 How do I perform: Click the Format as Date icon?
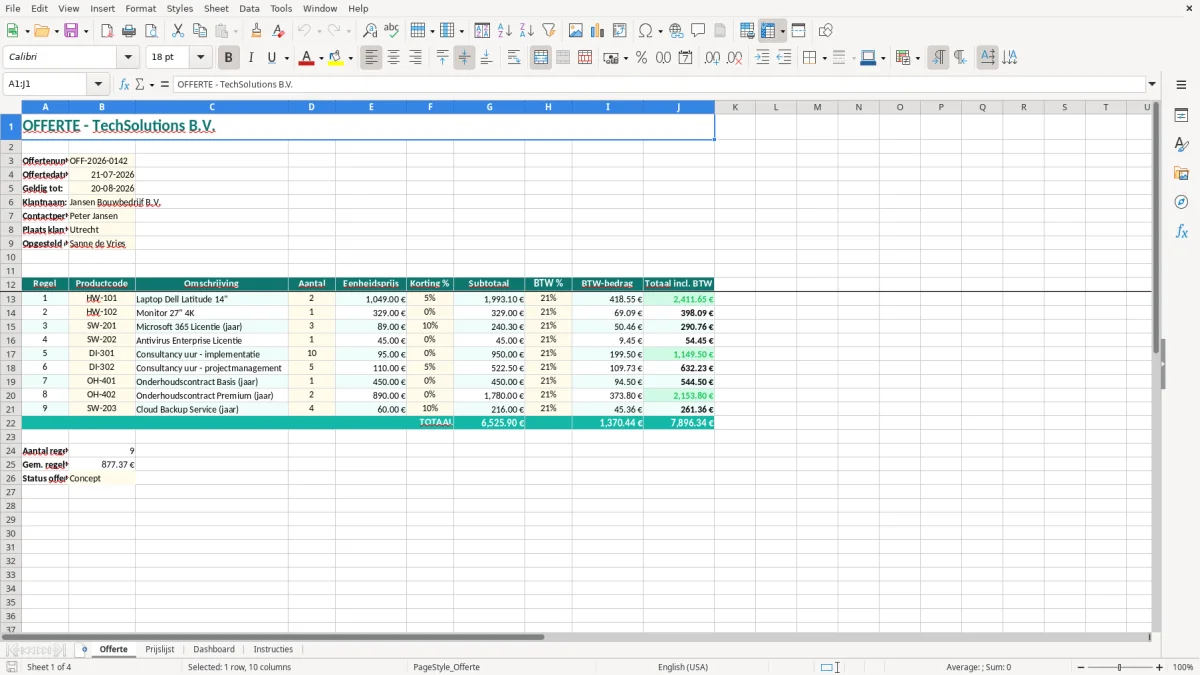685,58
